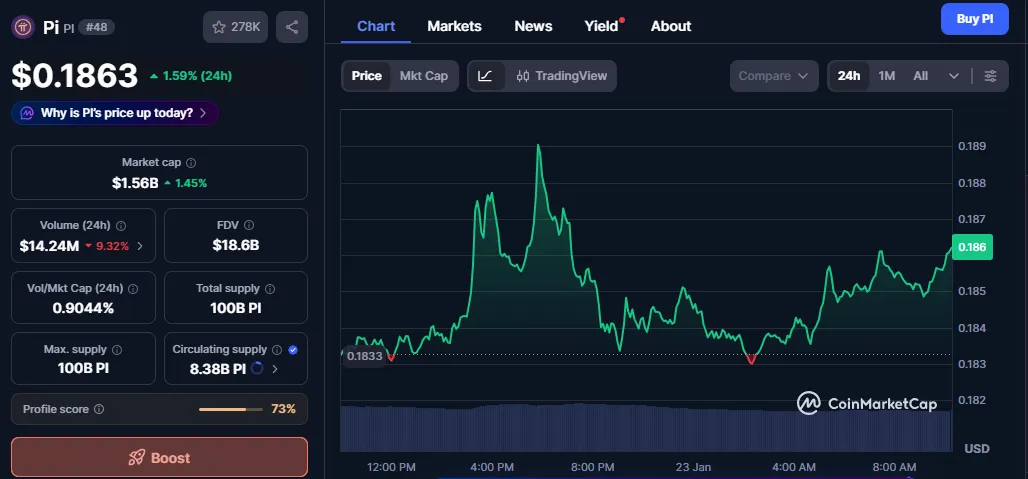The height and width of the screenshot is (479, 1028).
Task: Click the 100B PI Total supply value
Action: click(235, 308)
